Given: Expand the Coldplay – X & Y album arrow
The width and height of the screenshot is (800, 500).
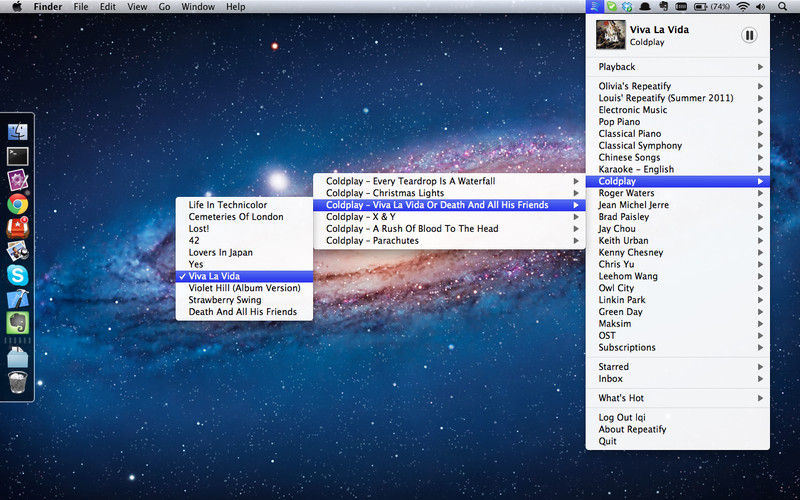Looking at the screenshot, I should coord(576,217).
